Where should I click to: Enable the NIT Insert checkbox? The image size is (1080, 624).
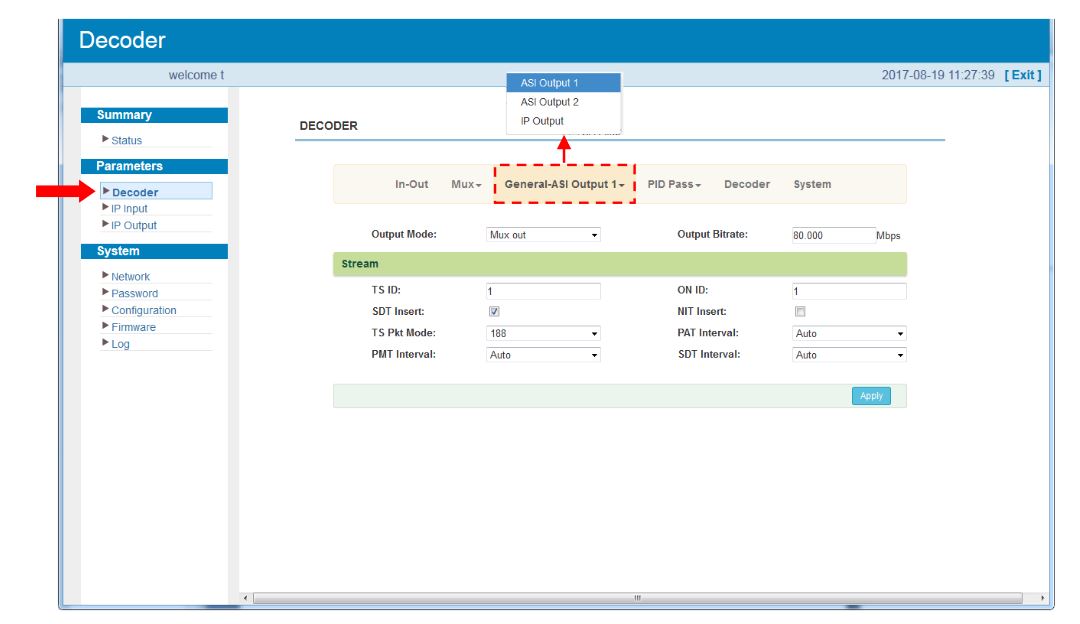(800, 312)
